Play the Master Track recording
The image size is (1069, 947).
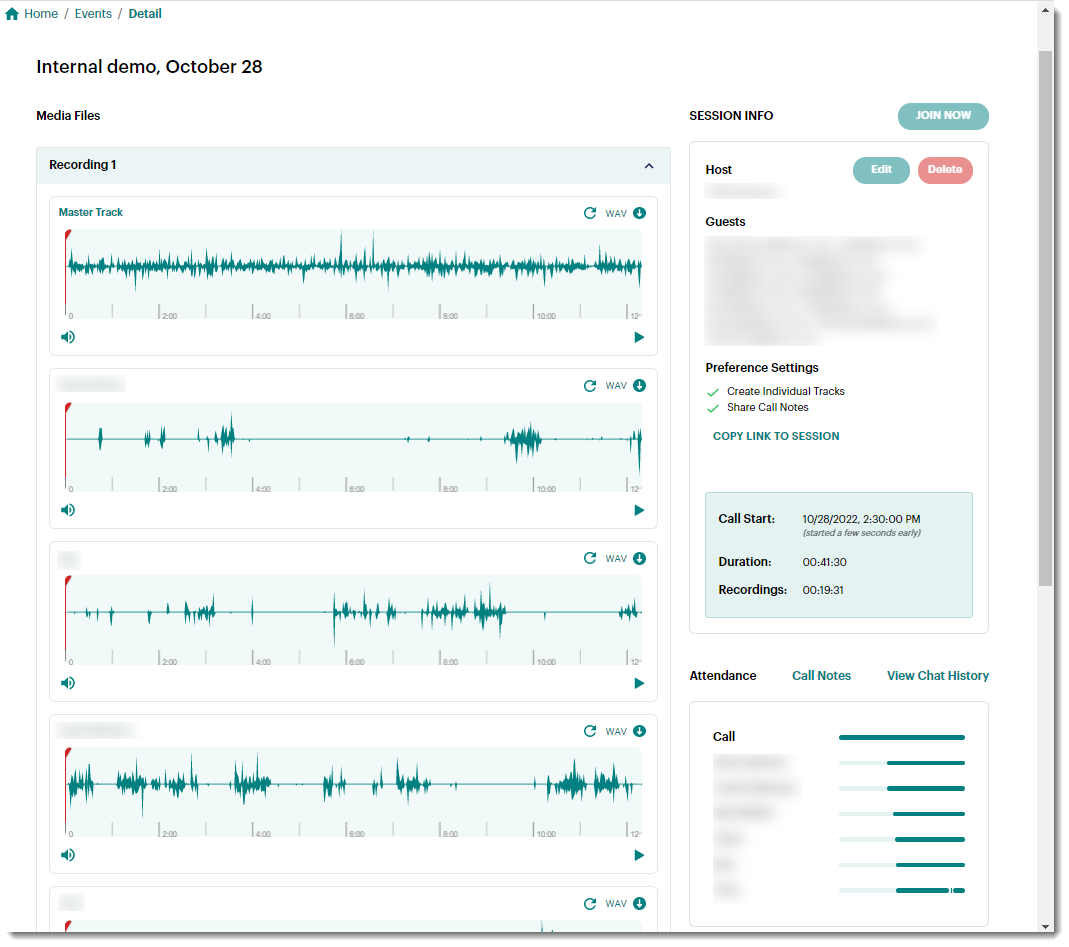point(639,337)
